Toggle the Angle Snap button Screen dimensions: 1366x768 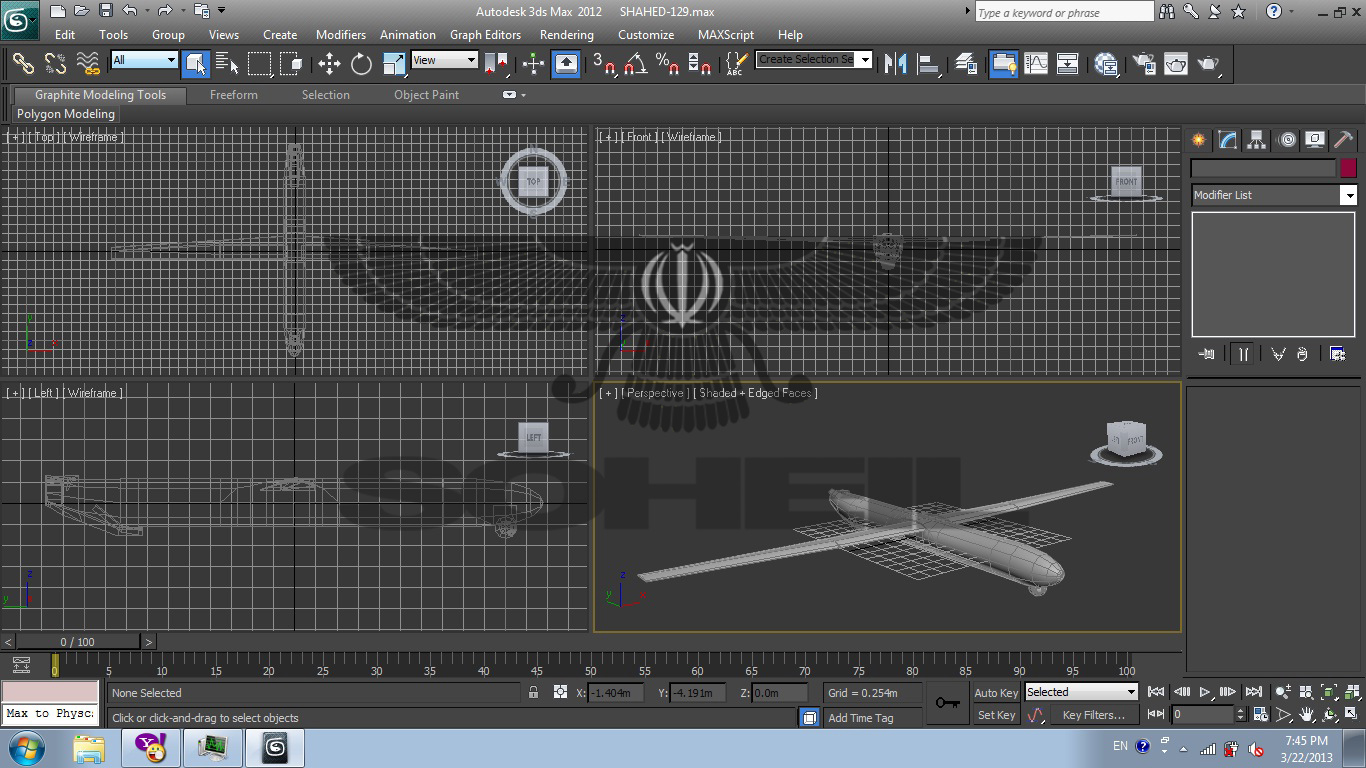635,64
